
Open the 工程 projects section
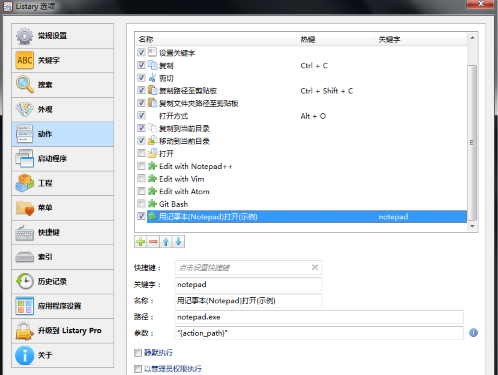63,183
